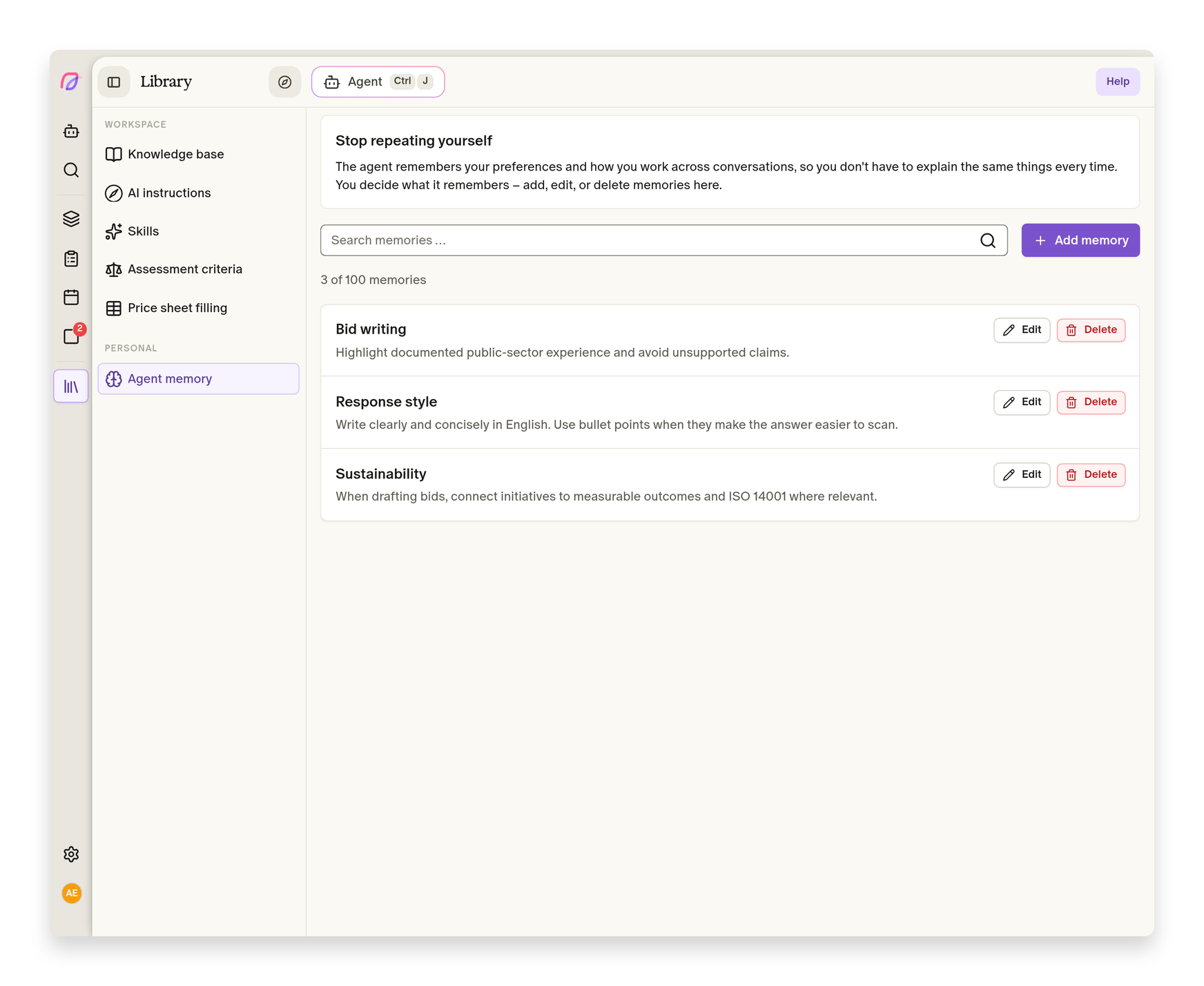Click the Sustainability memory title
The width and height of the screenshot is (1204, 986).
click(380, 474)
